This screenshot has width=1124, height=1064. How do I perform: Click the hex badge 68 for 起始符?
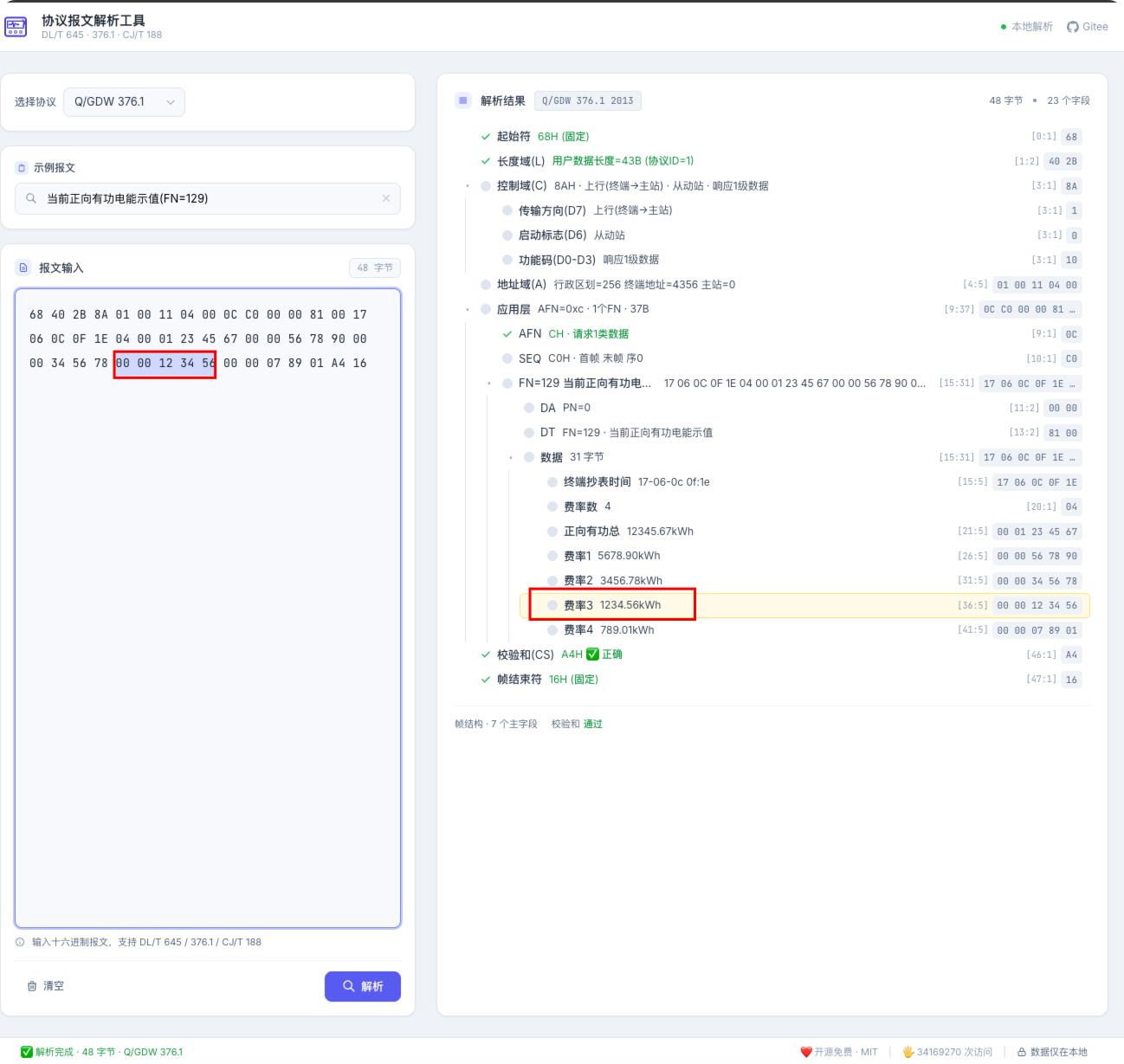pyautogui.click(x=1071, y=137)
